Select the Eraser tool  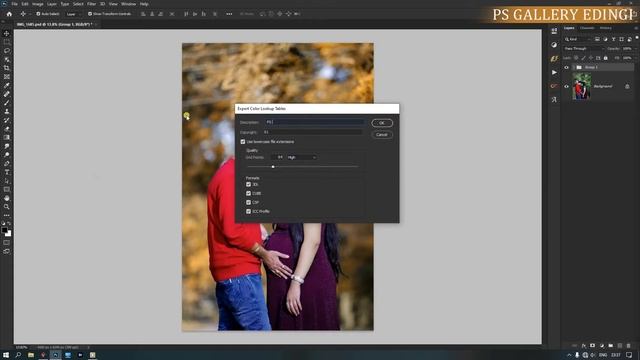pos(7,129)
